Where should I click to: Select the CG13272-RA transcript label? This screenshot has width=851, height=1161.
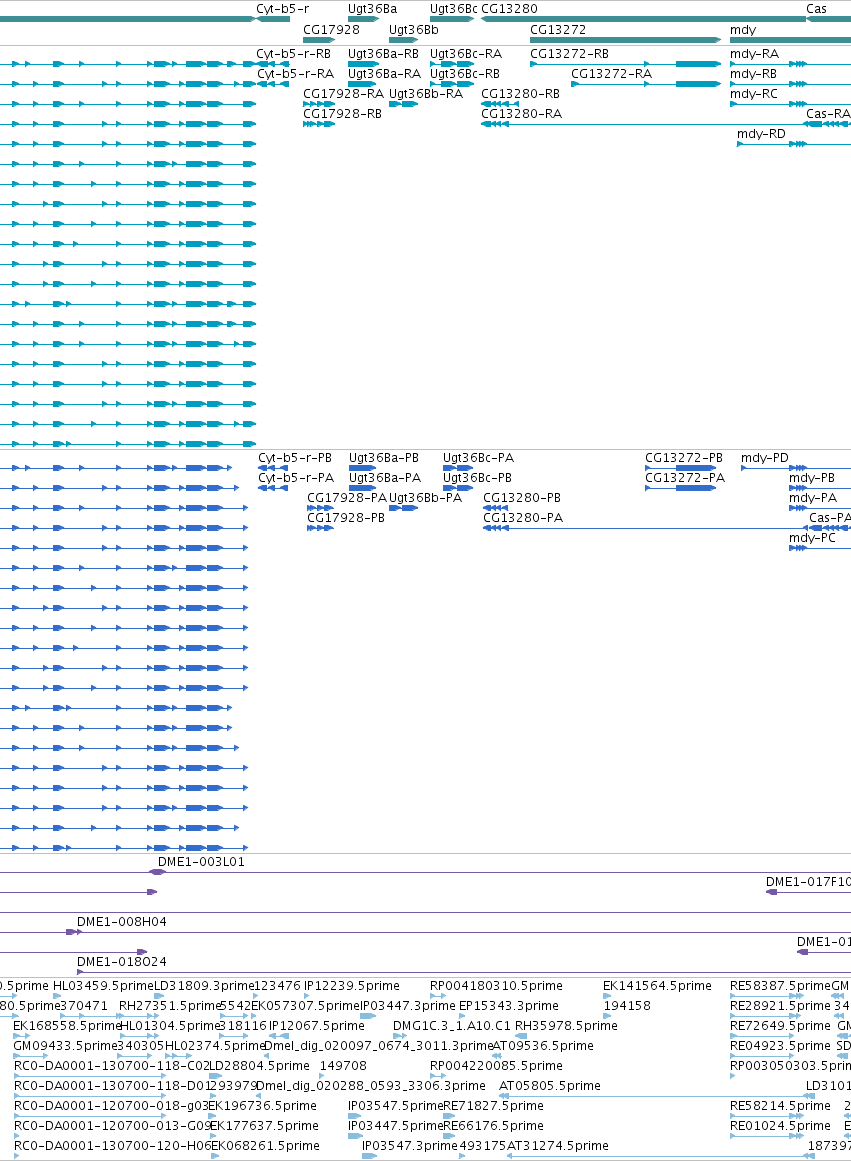(x=612, y=74)
